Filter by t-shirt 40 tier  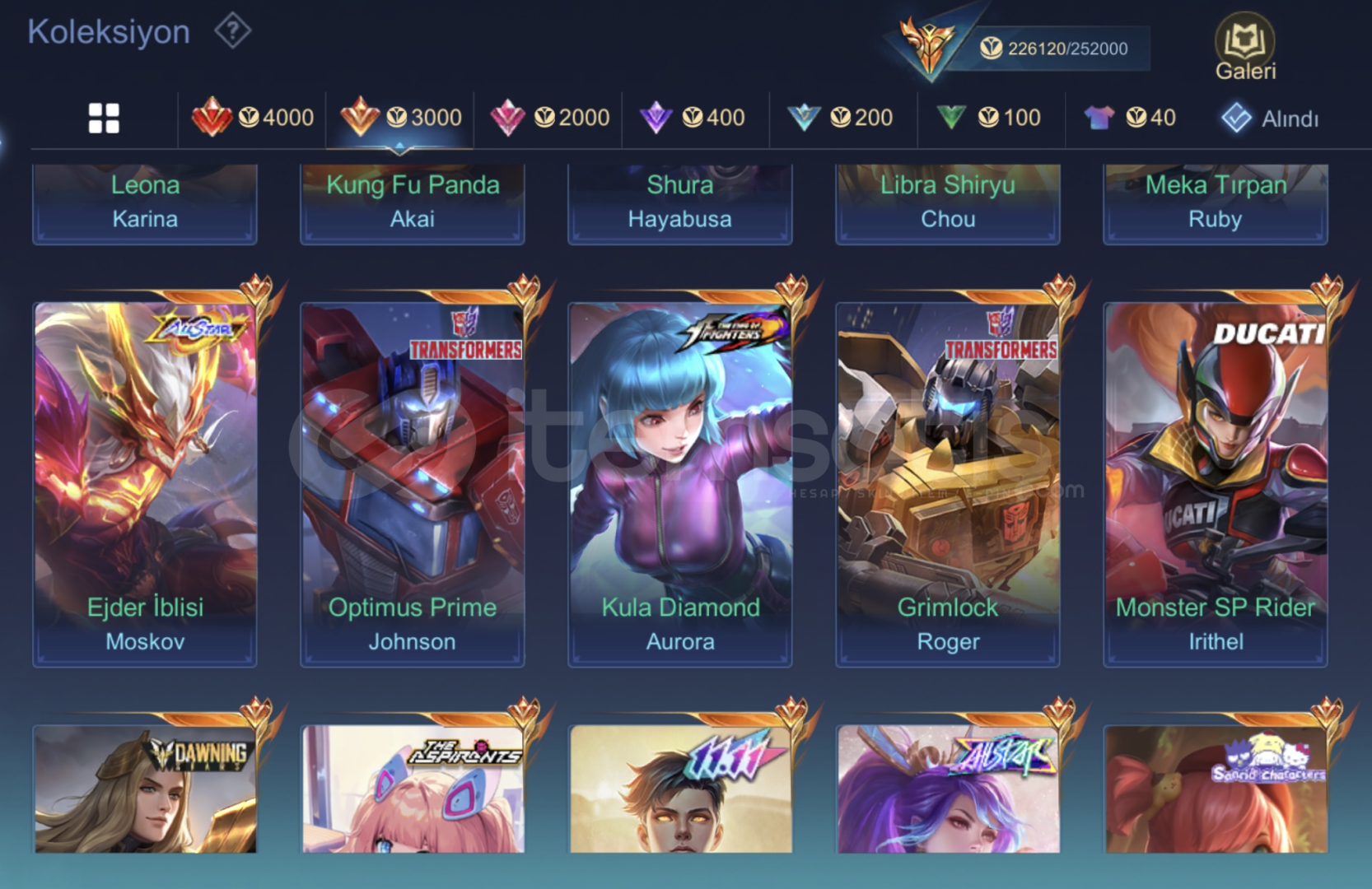pos(1129,118)
